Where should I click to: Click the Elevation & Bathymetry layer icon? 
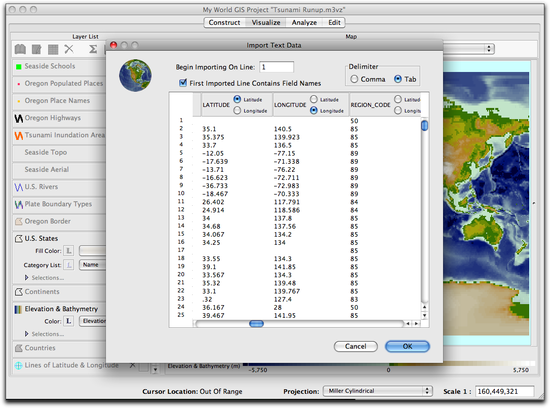coord(18,309)
